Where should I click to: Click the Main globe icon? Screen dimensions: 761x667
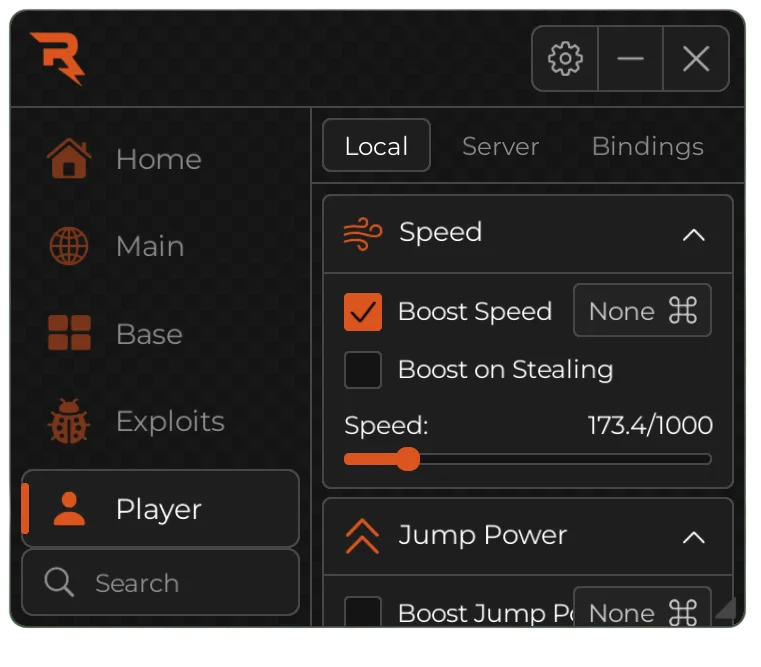69,246
